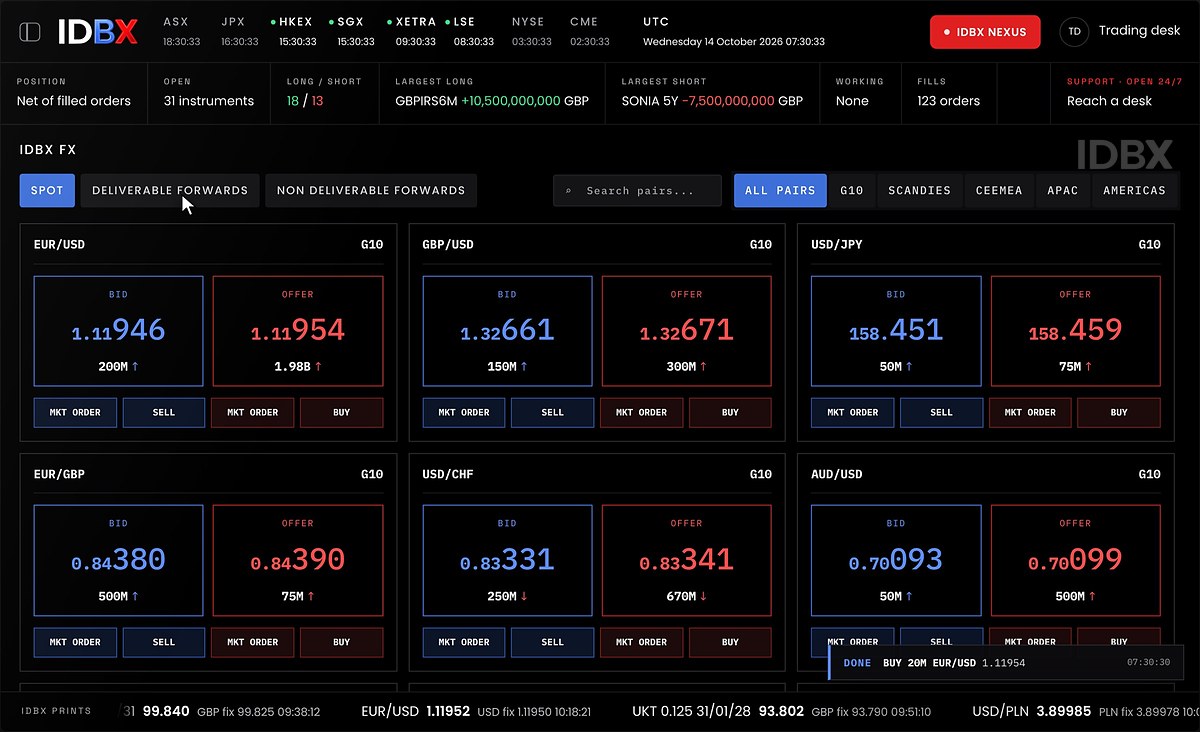Click GBP/USD offer MKT ORDER button
The width and height of the screenshot is (1200, 732).
click(642, 412)
